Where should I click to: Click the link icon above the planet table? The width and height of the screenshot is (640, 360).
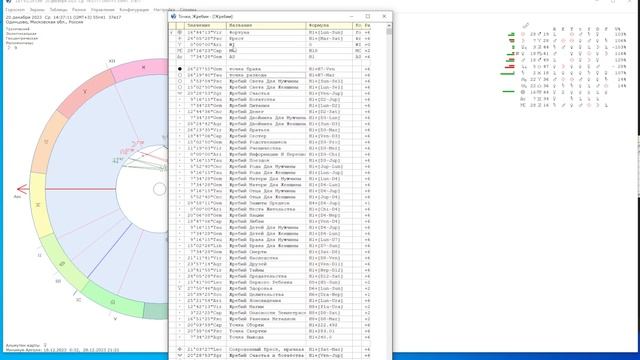(x=526, y=25)
